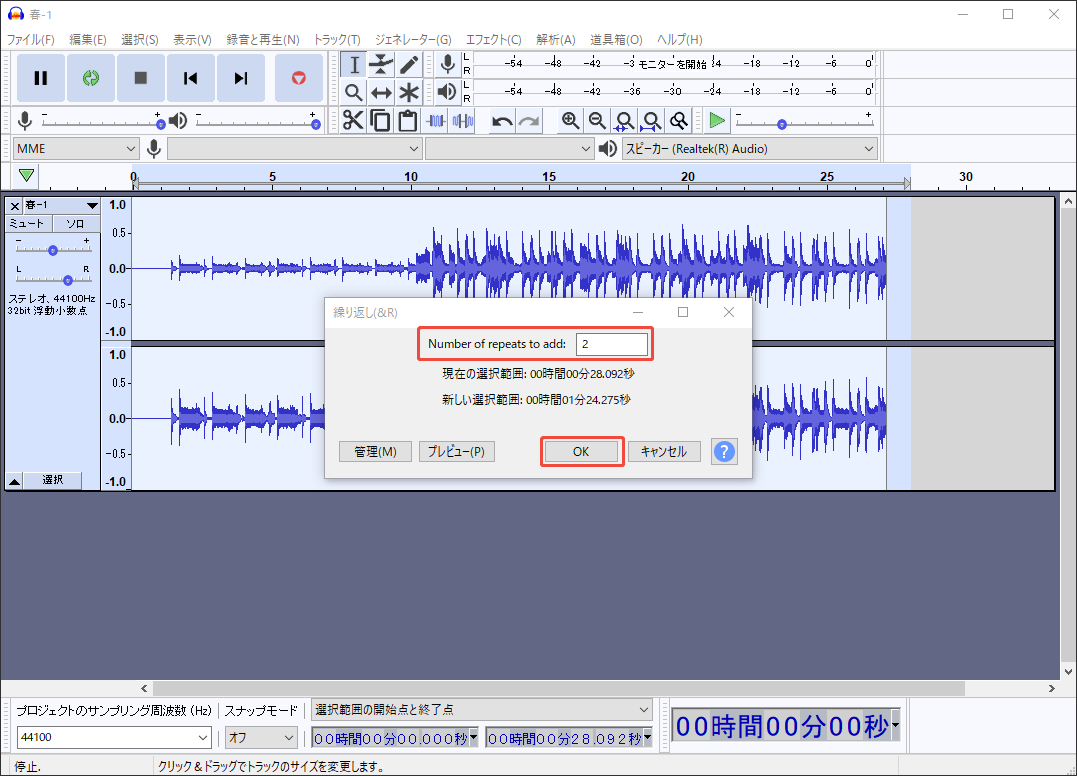Solo the 春-1 track
Viewport: 1077px width, 776px height.
[76, 223]
